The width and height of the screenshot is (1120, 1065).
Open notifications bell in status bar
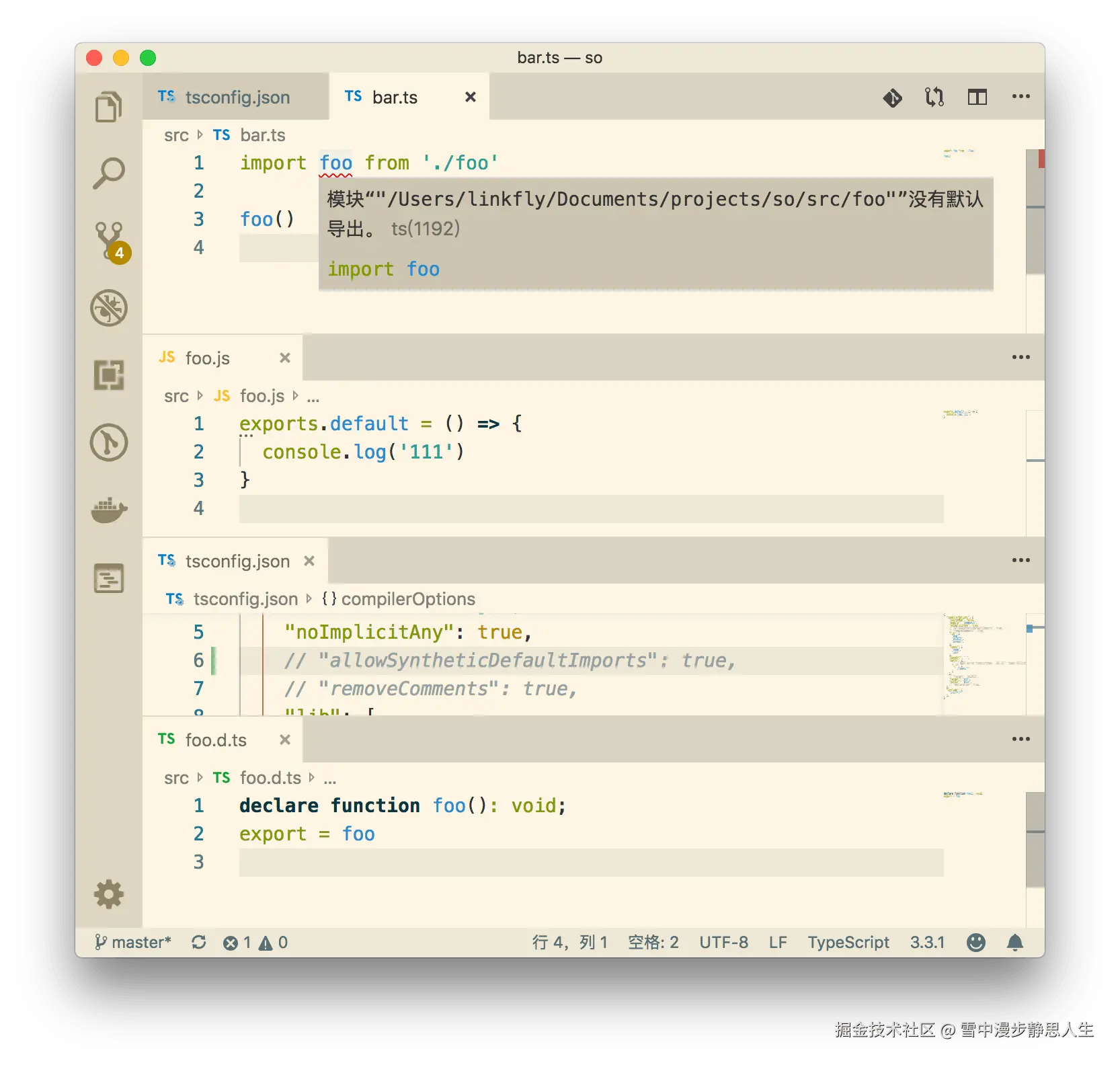(1015, 943)
